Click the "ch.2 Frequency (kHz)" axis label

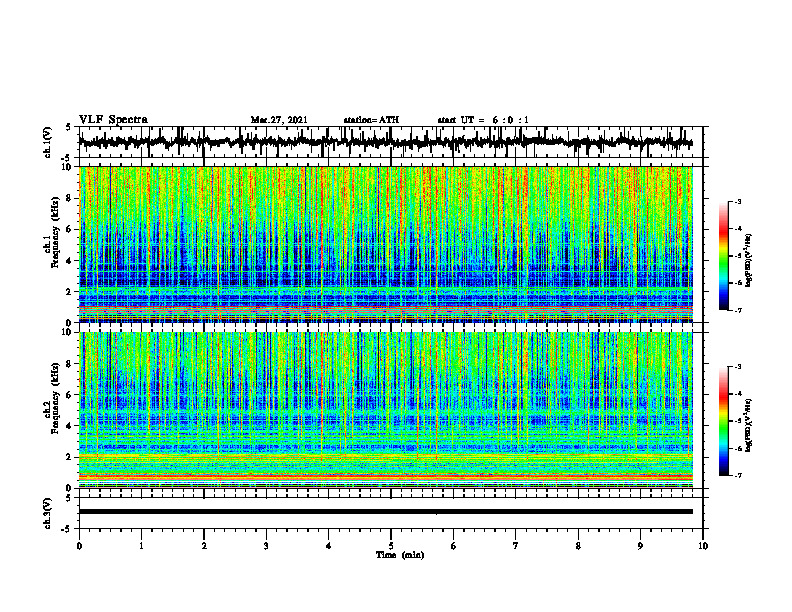(54, 398)
